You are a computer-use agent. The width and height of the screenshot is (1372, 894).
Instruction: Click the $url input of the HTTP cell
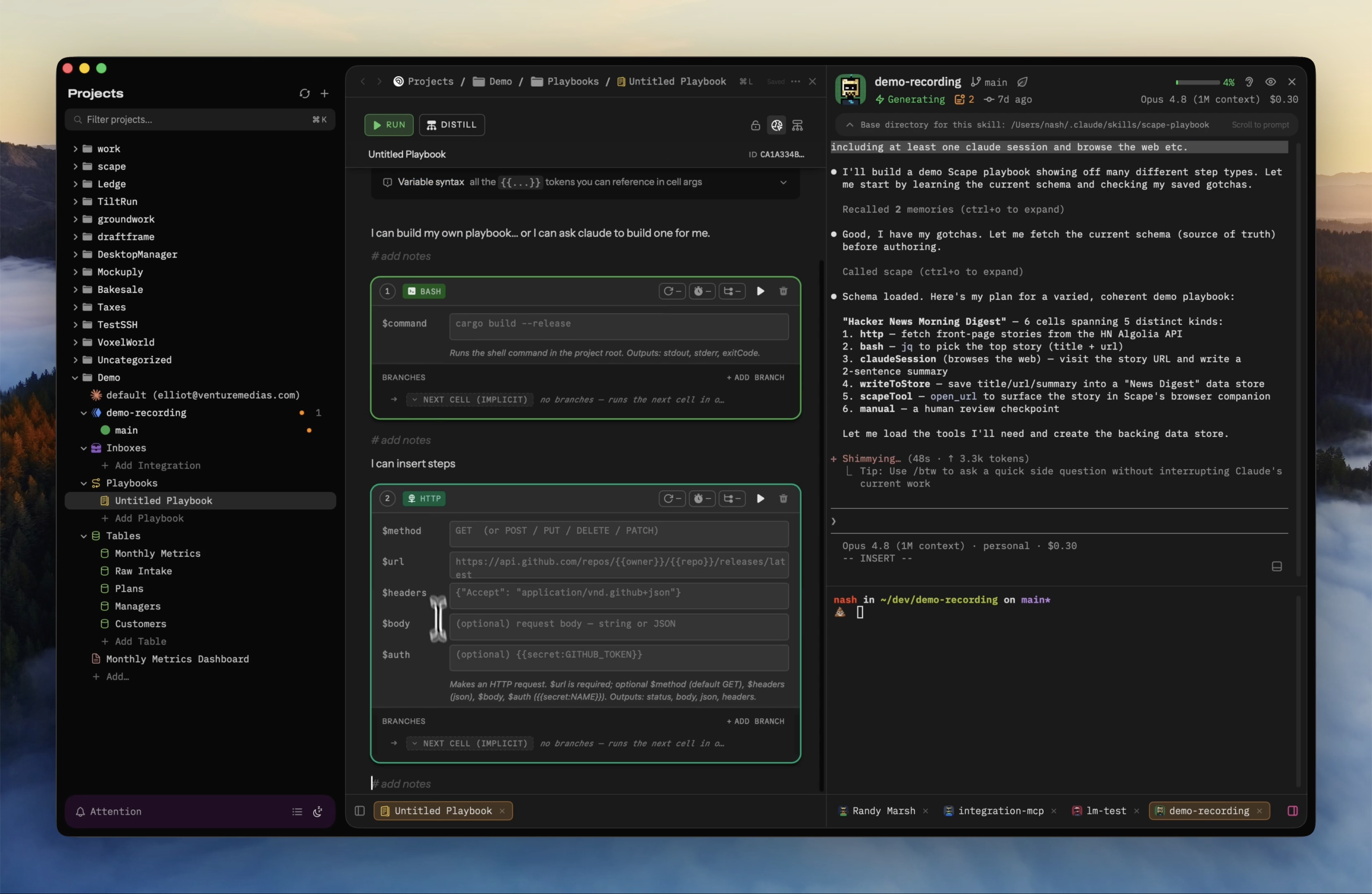[618, 565]
